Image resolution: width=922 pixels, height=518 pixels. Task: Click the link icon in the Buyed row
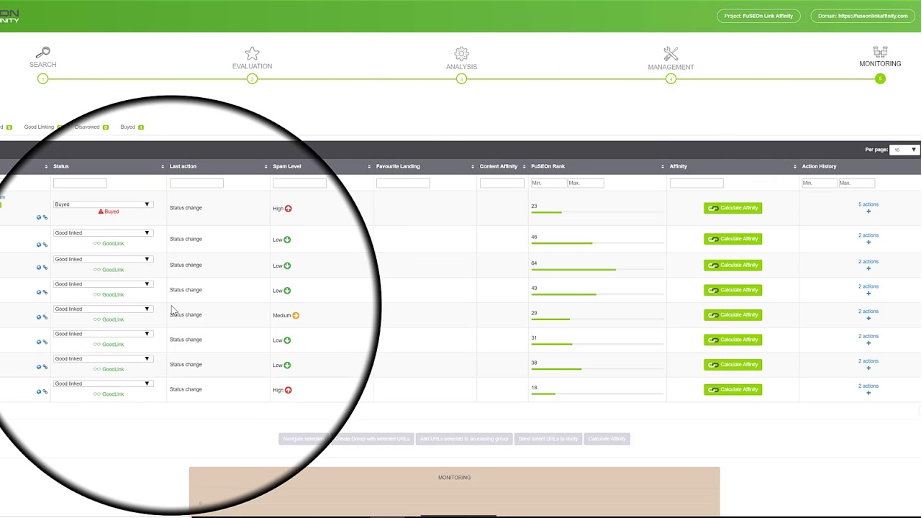tap(45, 217)
